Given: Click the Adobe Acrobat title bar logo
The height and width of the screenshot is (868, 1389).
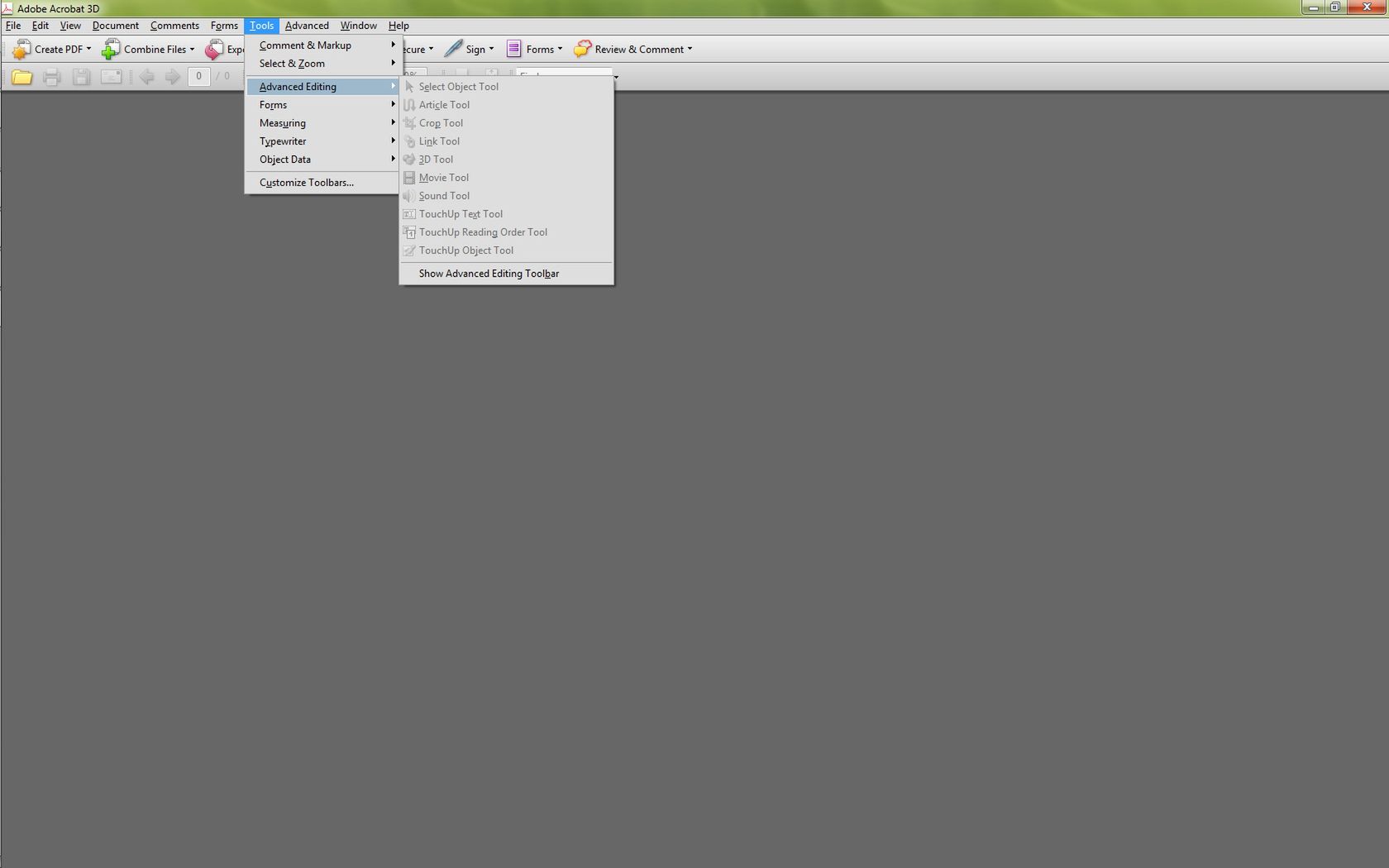Looking at the screenshot, I should pos(7,8).
